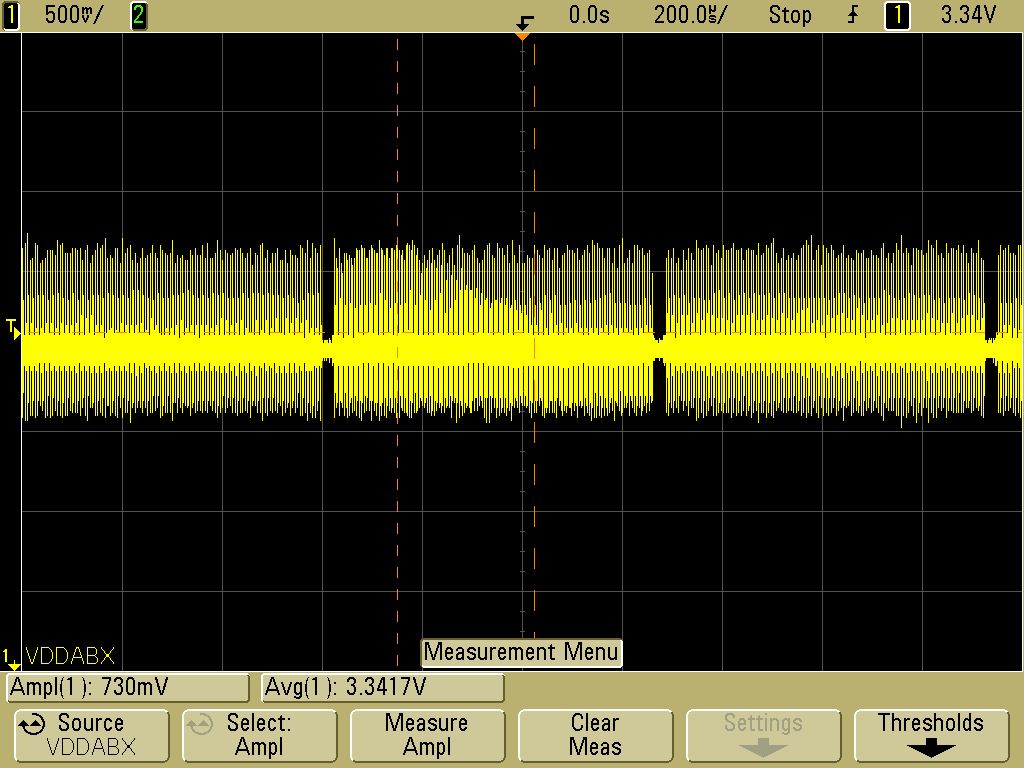1024x768 pixels.
Task: Open the Source VDDABX softkey
Action: (91, 736)
